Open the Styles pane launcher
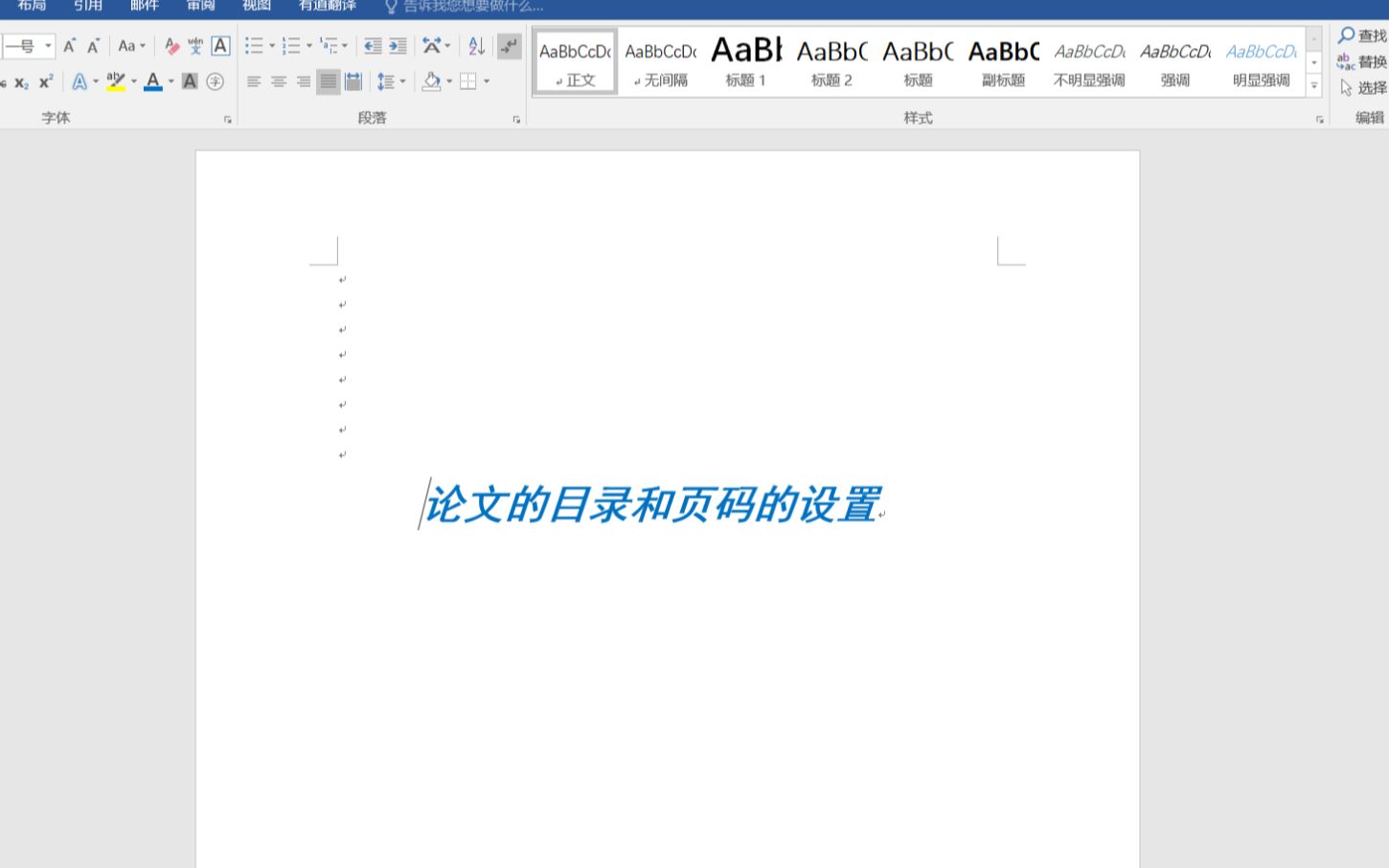 (1319, 120)
